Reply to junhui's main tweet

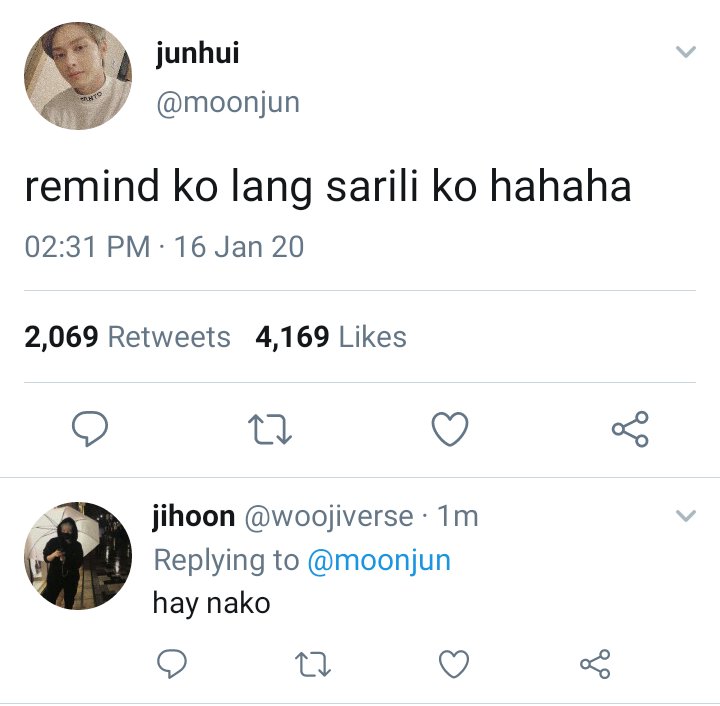coord(90,429)
